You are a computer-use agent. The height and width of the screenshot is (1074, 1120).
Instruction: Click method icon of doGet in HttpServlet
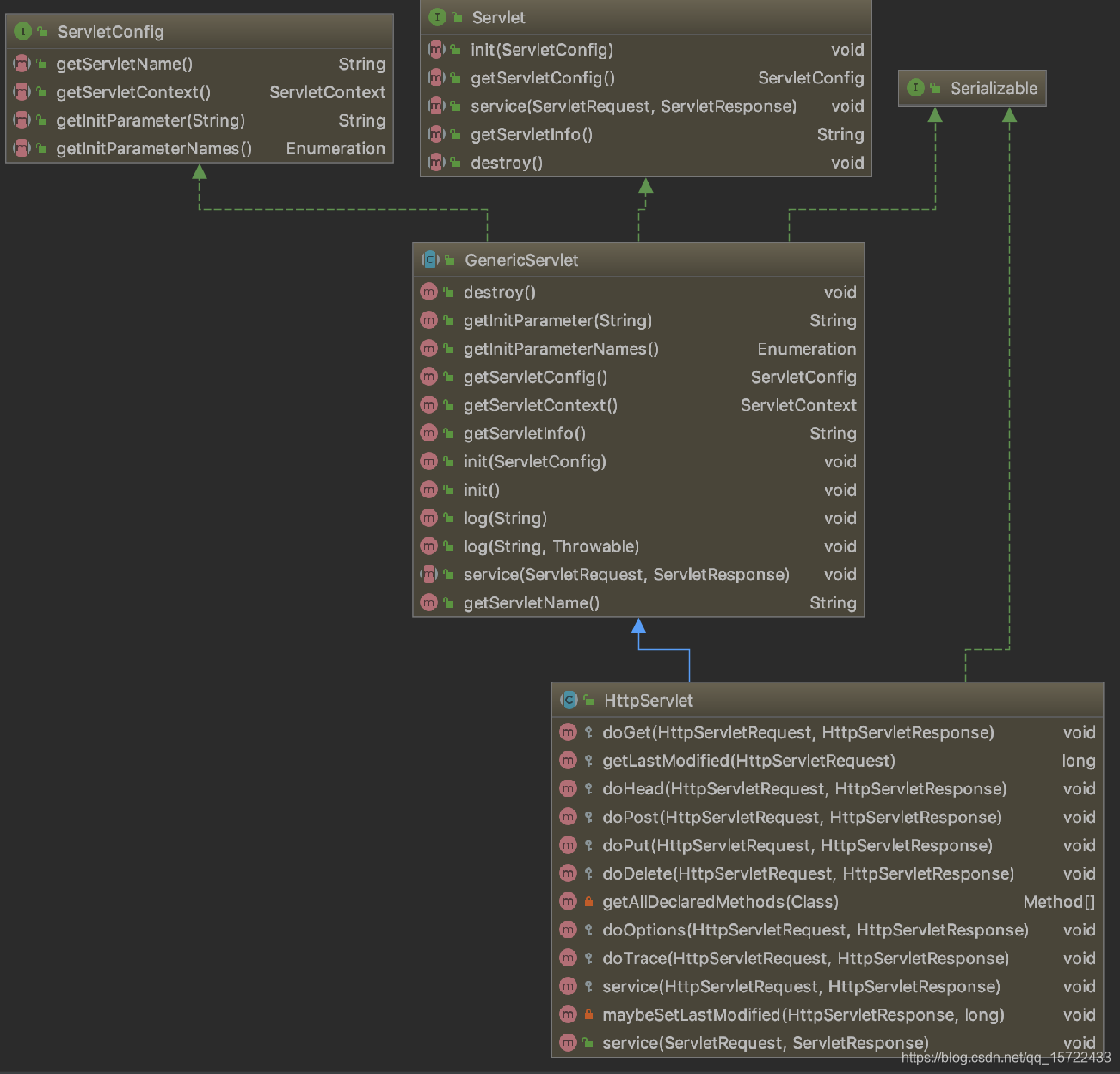[568, 732]
